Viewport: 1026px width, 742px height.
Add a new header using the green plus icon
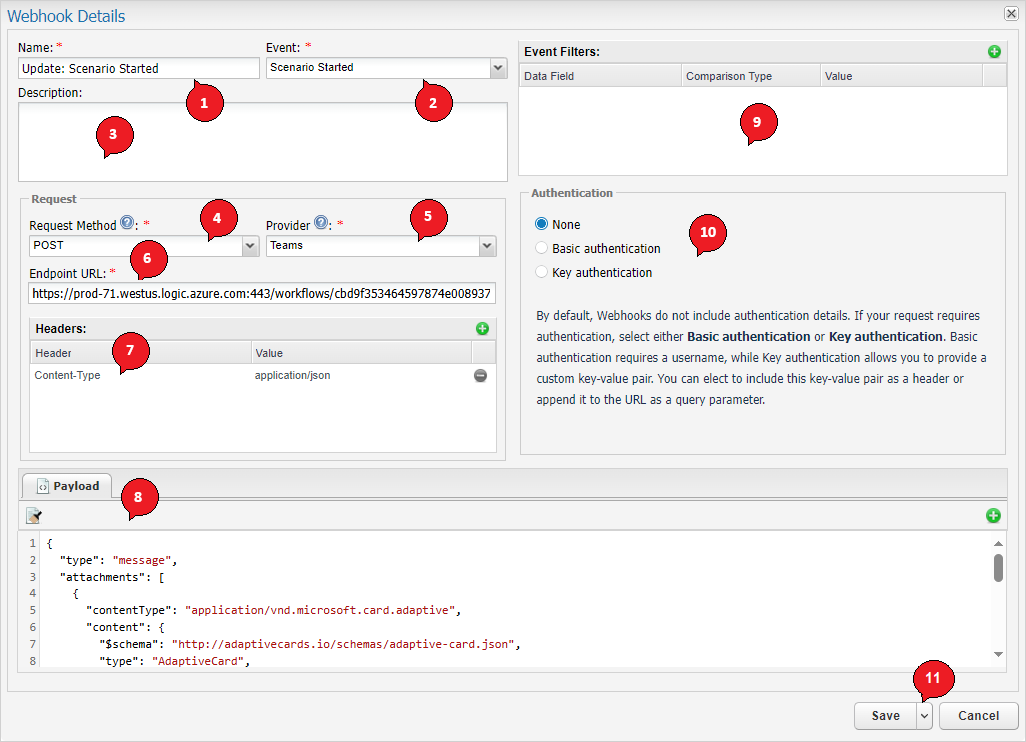[483, 328]
